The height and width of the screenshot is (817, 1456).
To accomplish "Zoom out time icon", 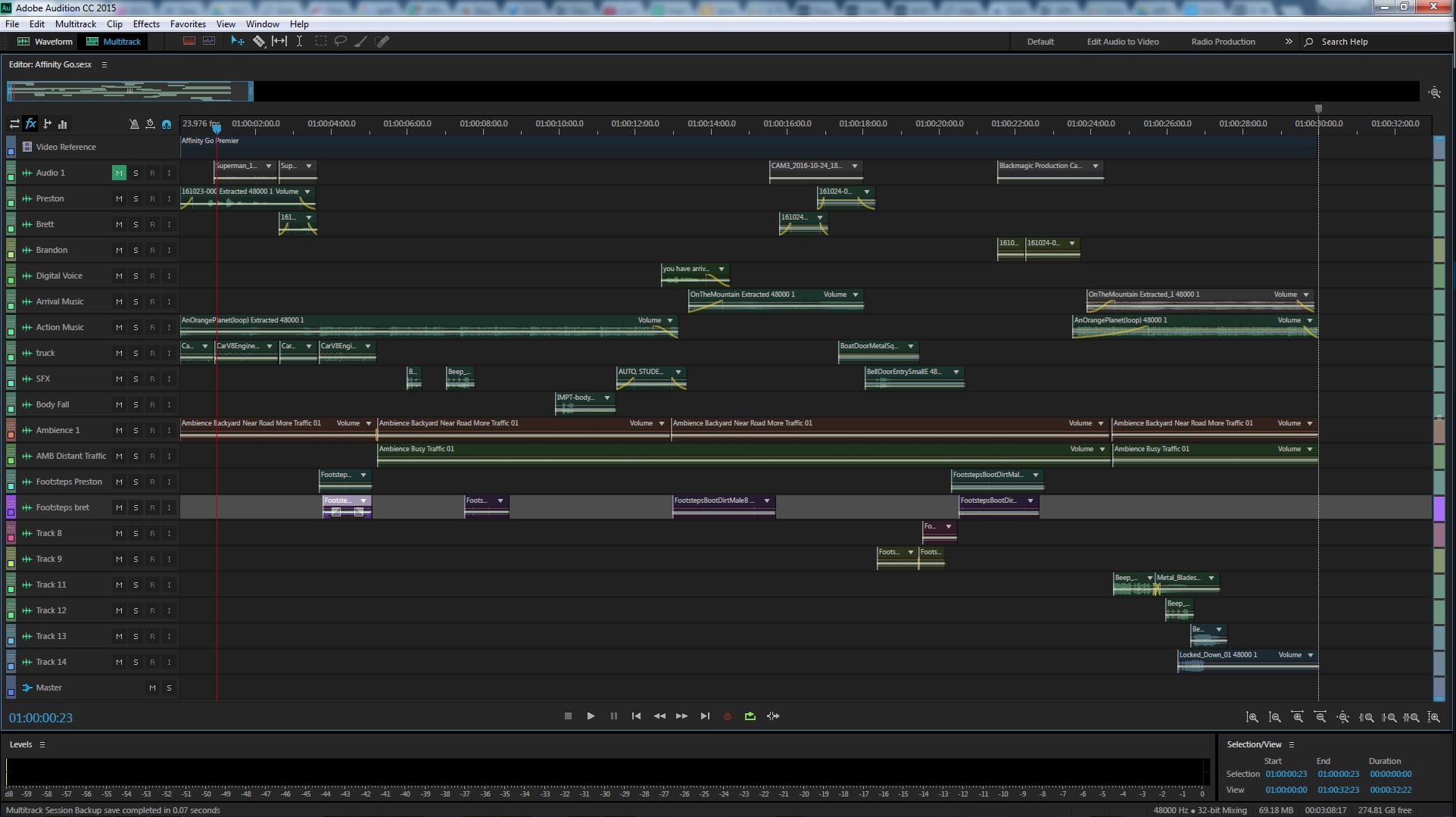I will (x=1320, y=717).
